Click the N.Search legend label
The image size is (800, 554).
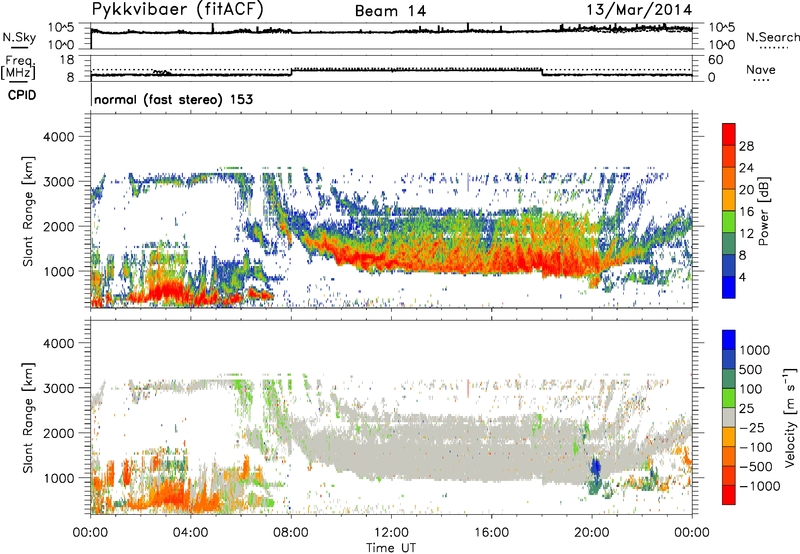pyautogui.click(x=772, y=37)
